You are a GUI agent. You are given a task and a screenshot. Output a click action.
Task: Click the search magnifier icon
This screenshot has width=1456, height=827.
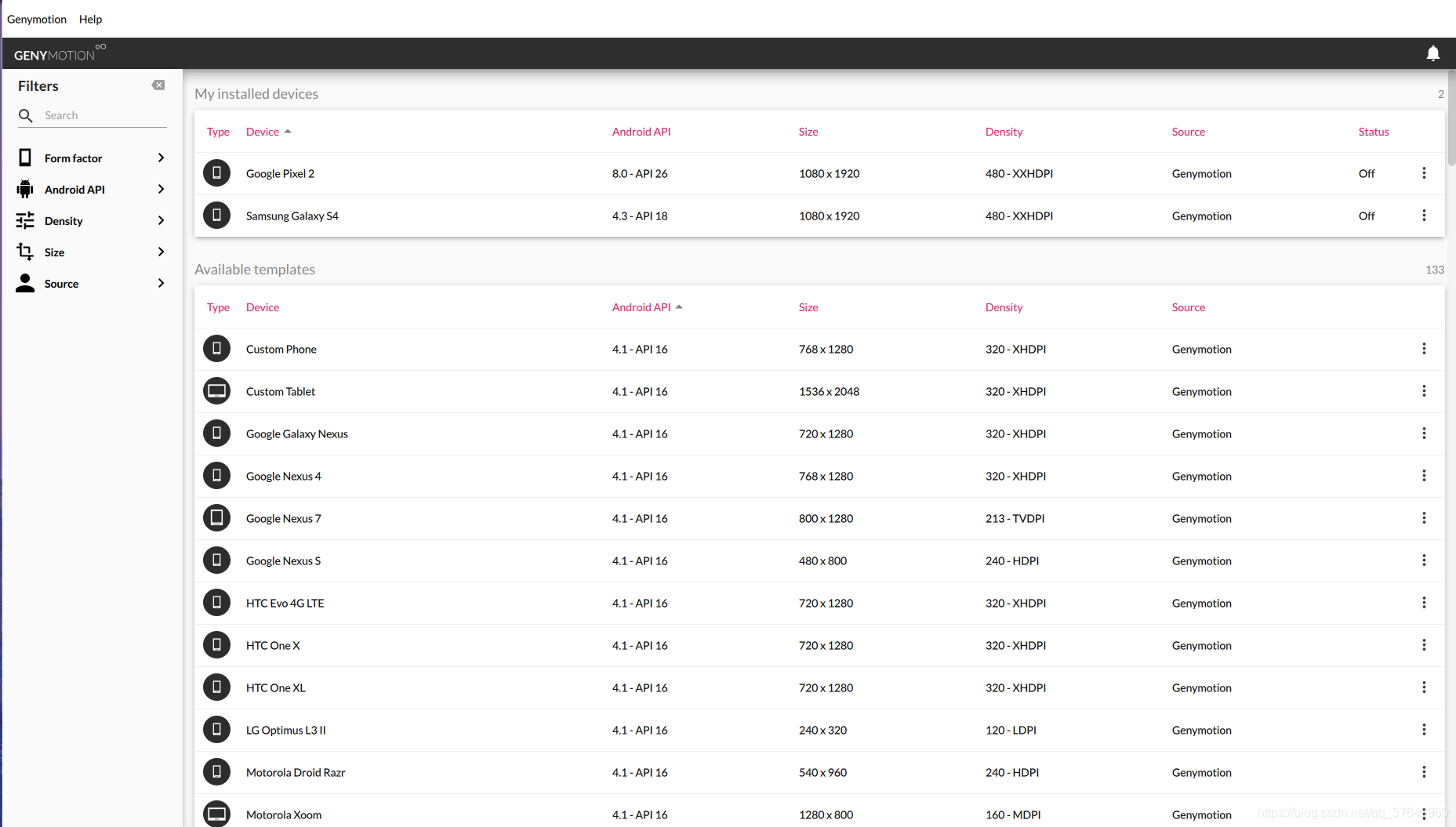[26, 115]
